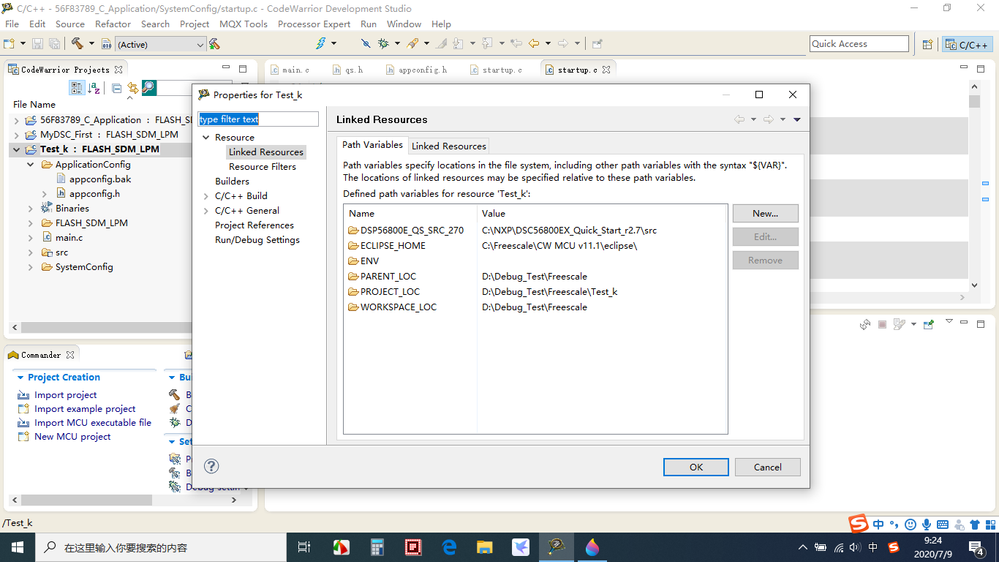Click the help question mark in Properties dialog
Viewport: 999px width, 562px height.
[x=212, y=466]
